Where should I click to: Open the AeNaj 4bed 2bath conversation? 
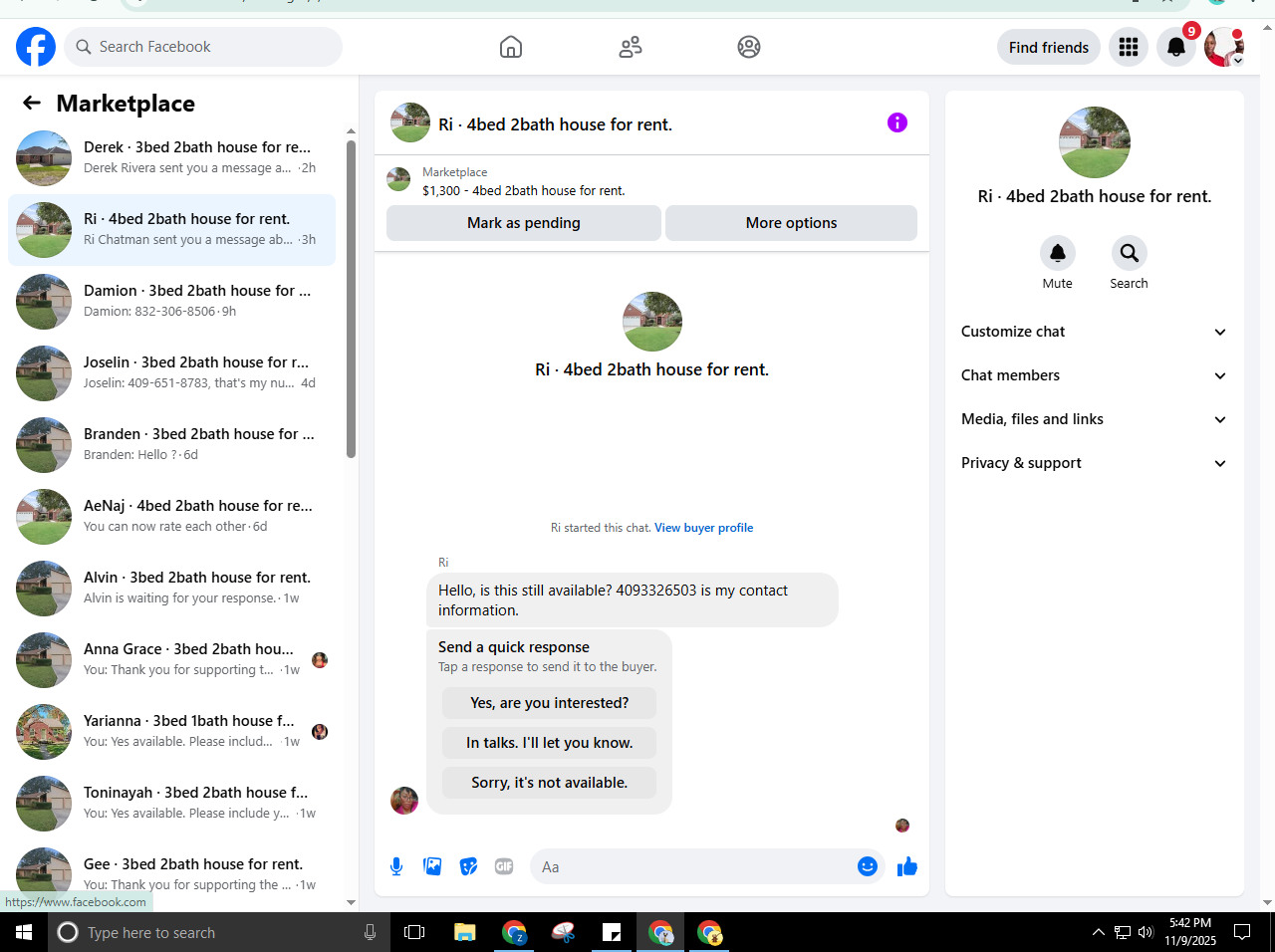coord(171,516)
